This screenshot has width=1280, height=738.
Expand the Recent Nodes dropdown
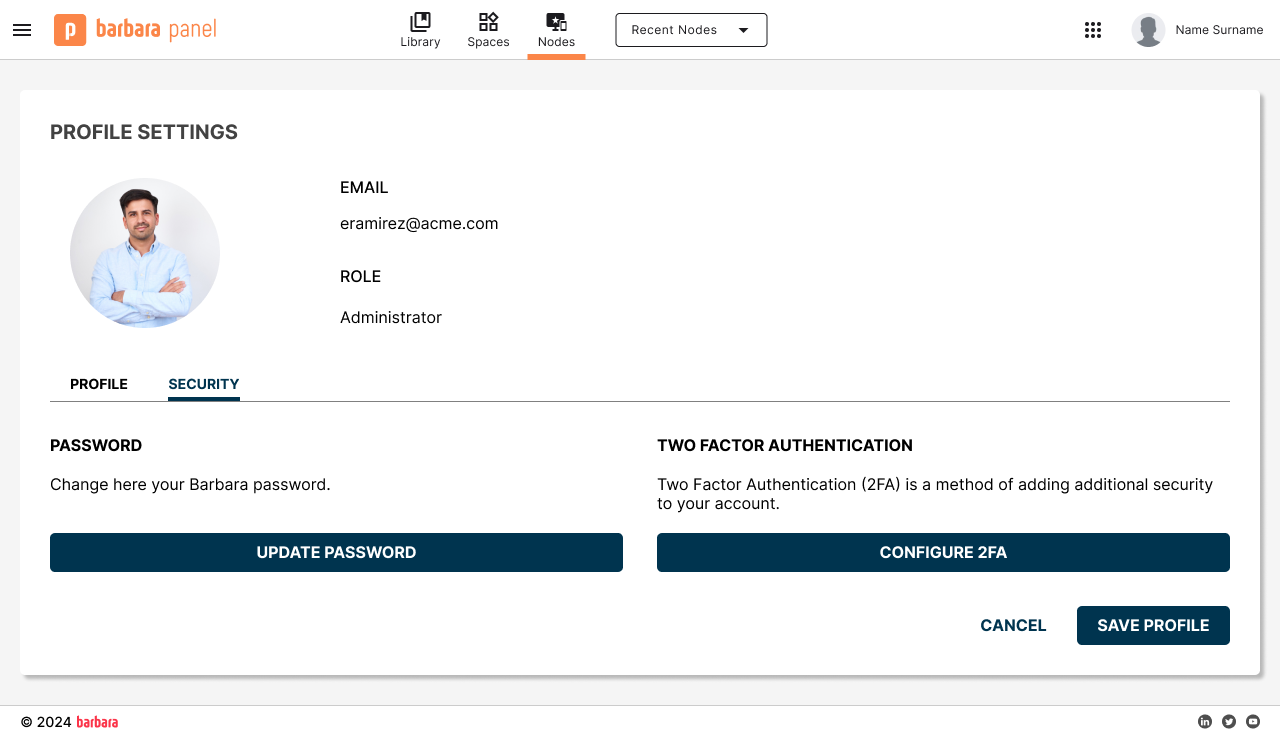coord(691,30)
